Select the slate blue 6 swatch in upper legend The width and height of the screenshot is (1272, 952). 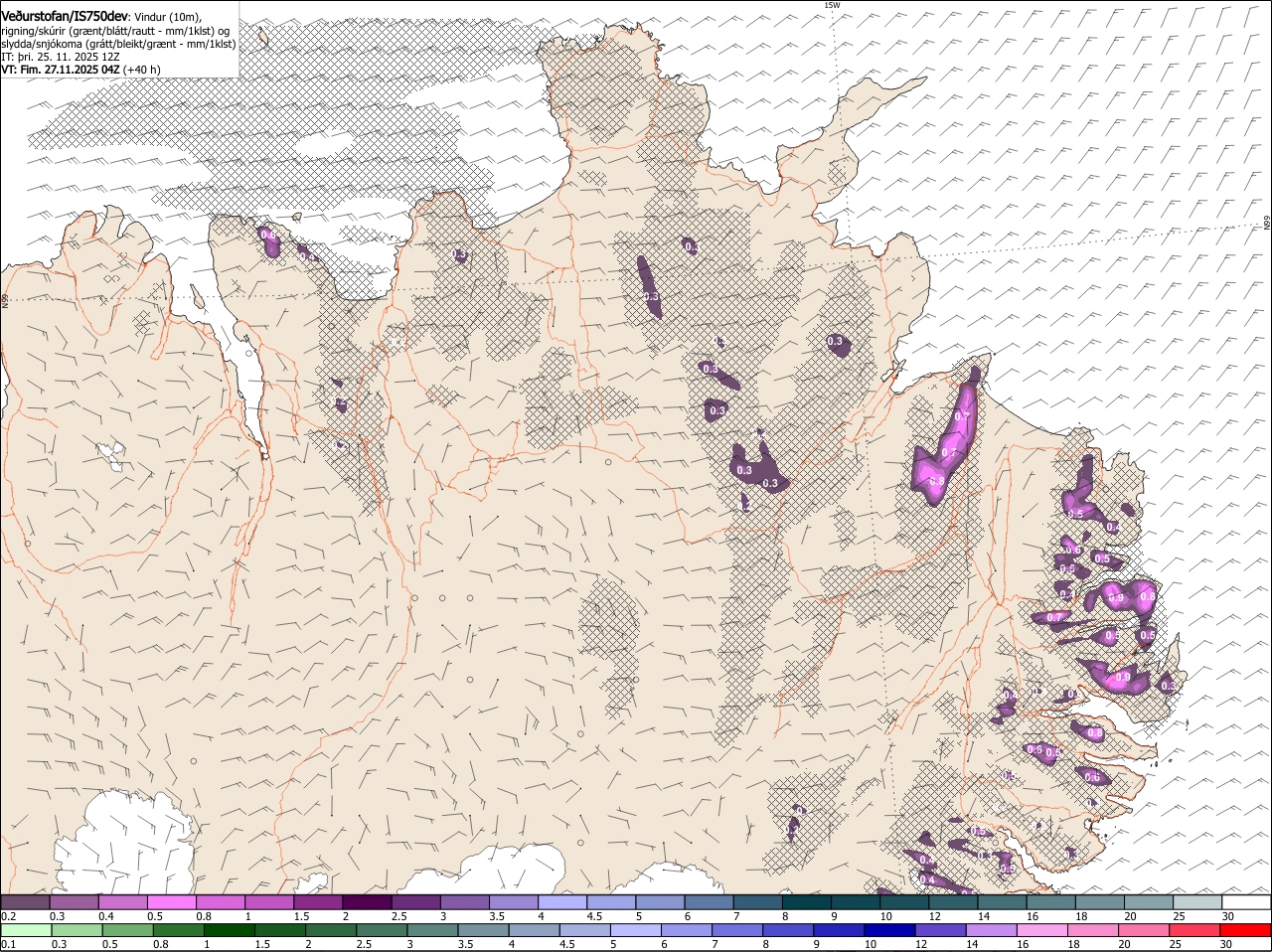click(708, 901)
